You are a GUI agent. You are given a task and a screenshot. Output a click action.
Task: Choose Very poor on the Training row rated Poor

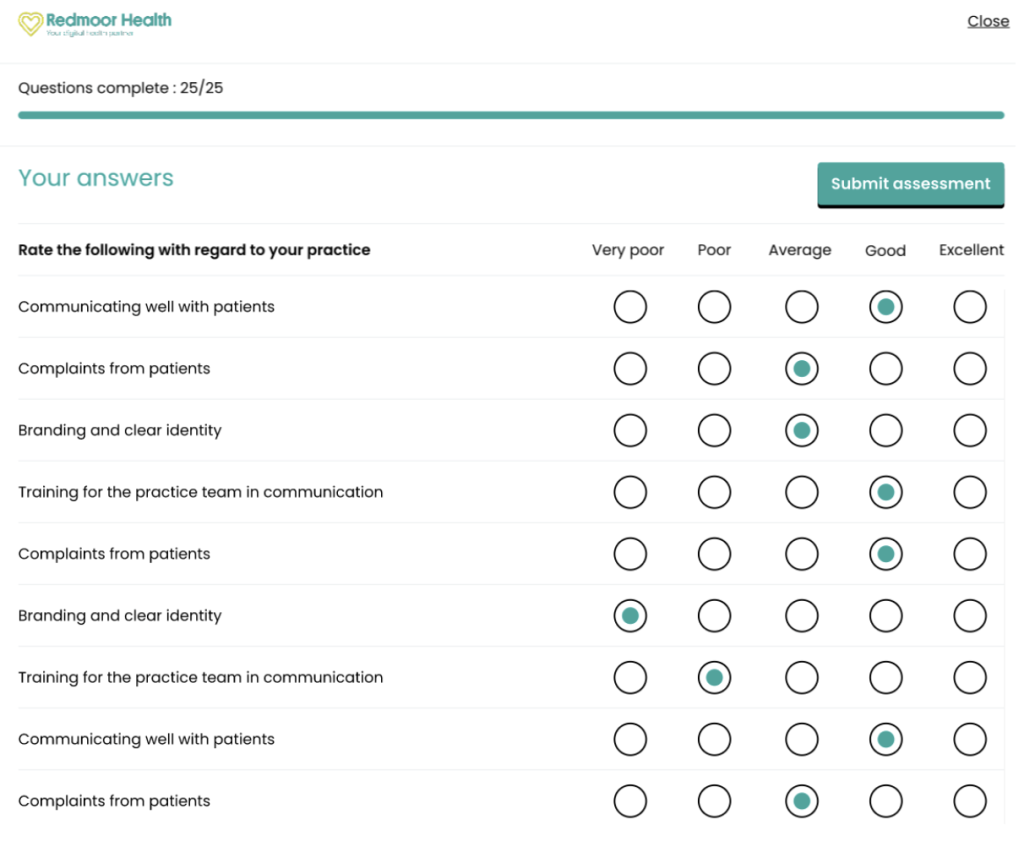tap(630, 678)
